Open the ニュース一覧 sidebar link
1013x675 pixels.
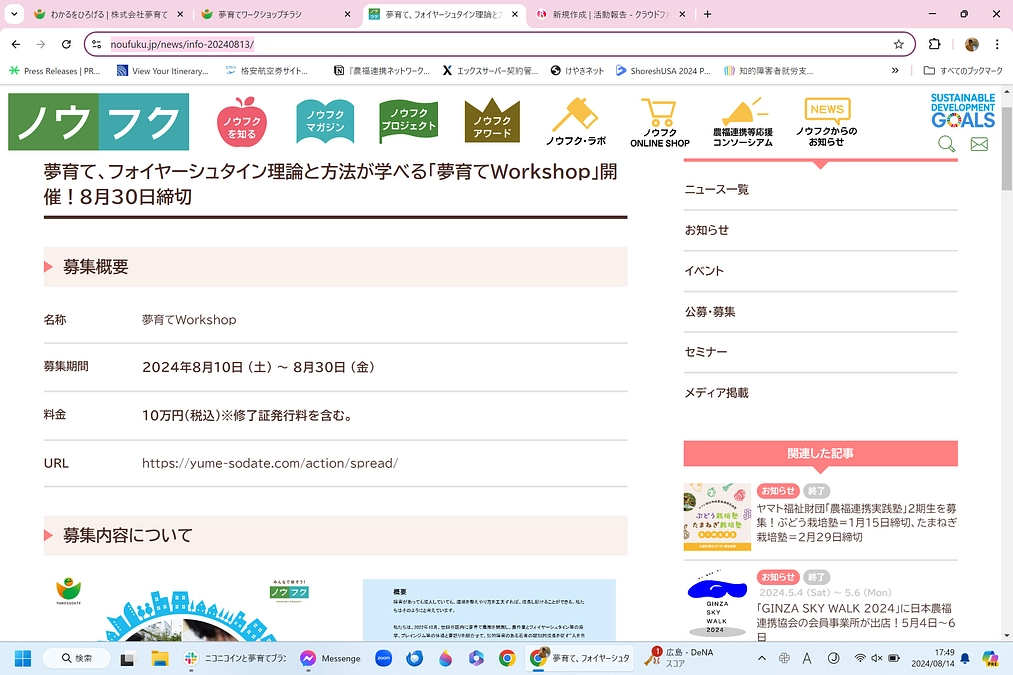point(716,189)
